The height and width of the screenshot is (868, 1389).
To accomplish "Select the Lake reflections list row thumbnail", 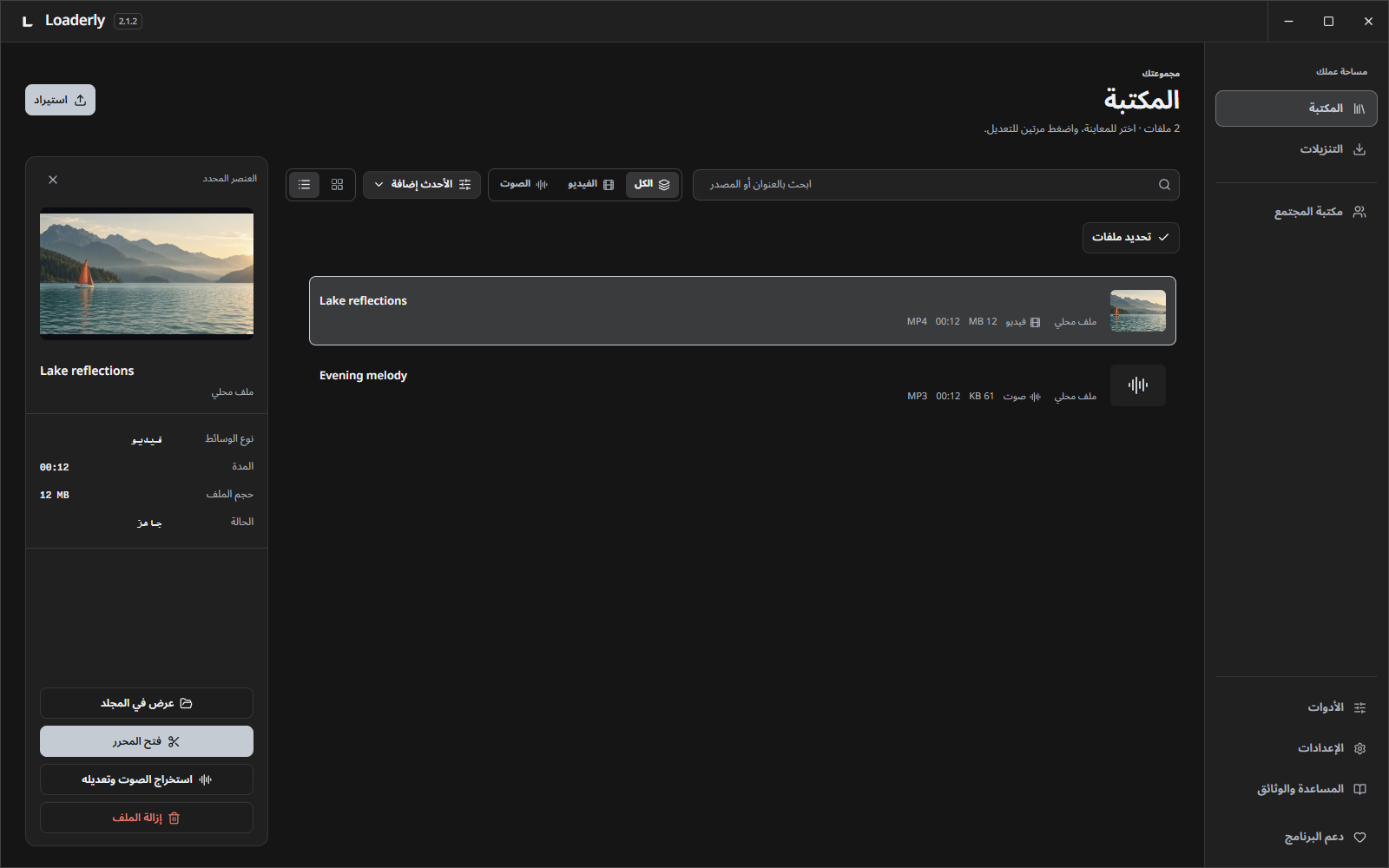I will click(1138, 311).
